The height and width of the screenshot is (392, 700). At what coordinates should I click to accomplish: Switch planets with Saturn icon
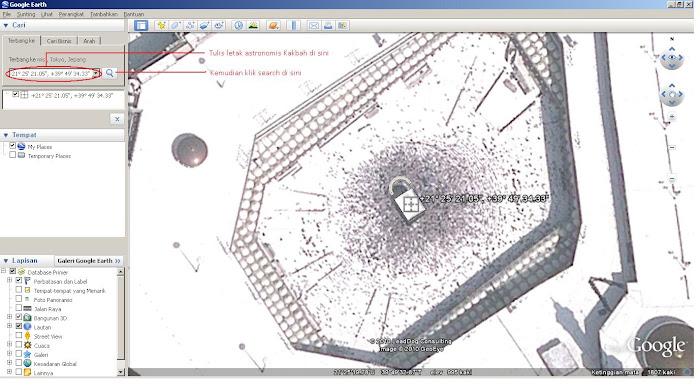click(273, 25)
